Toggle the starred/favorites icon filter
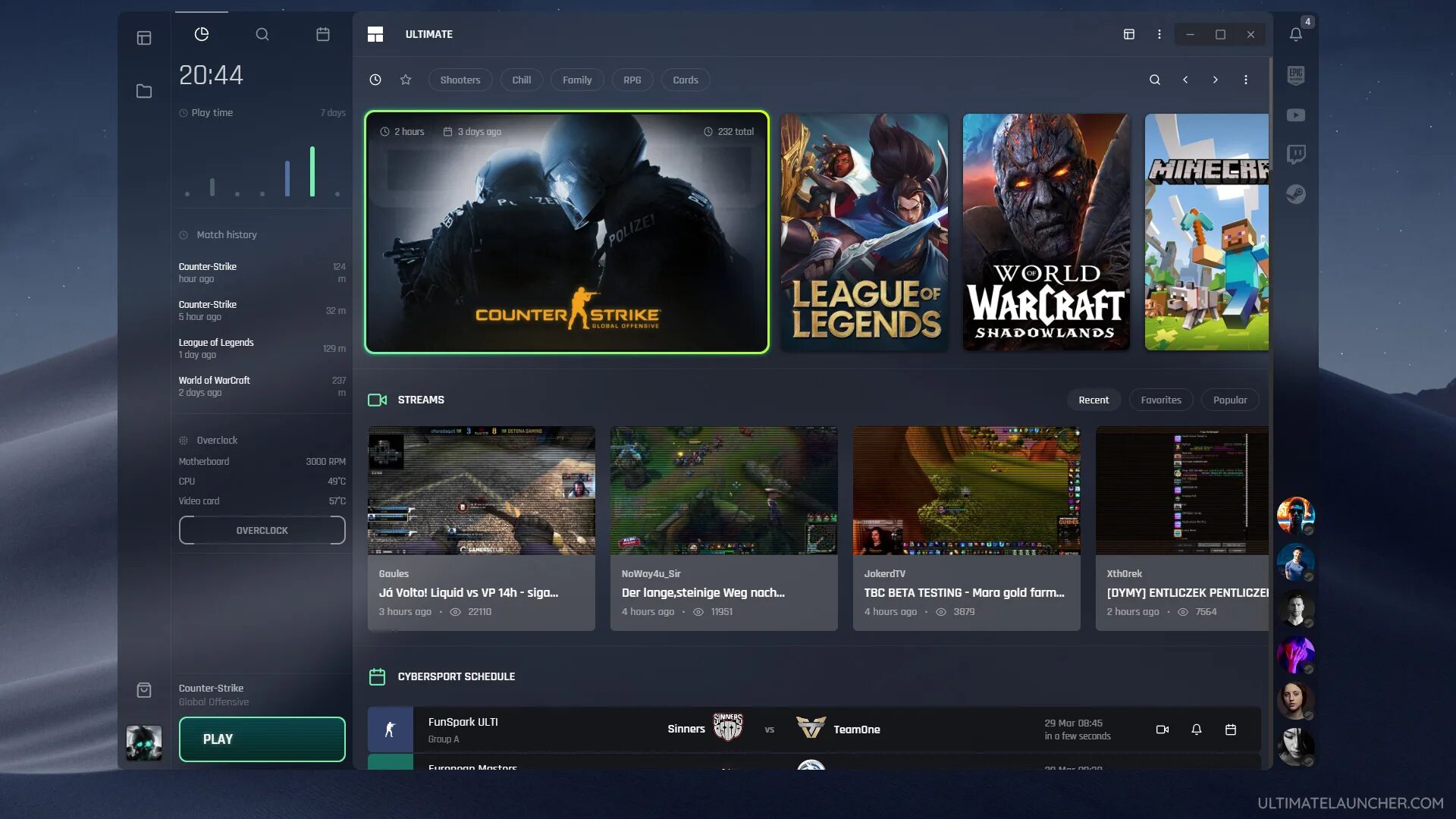 (x=405, y=80)
